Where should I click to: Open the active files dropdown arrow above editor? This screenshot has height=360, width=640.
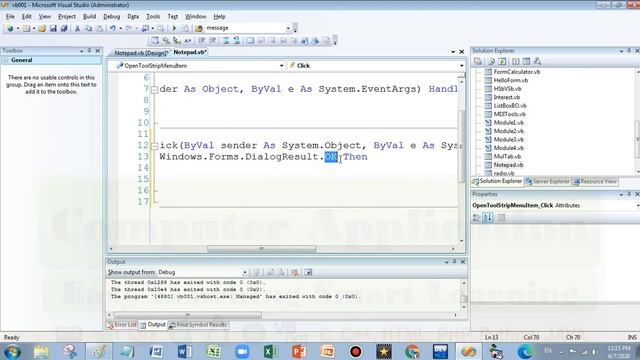[453, 52]
